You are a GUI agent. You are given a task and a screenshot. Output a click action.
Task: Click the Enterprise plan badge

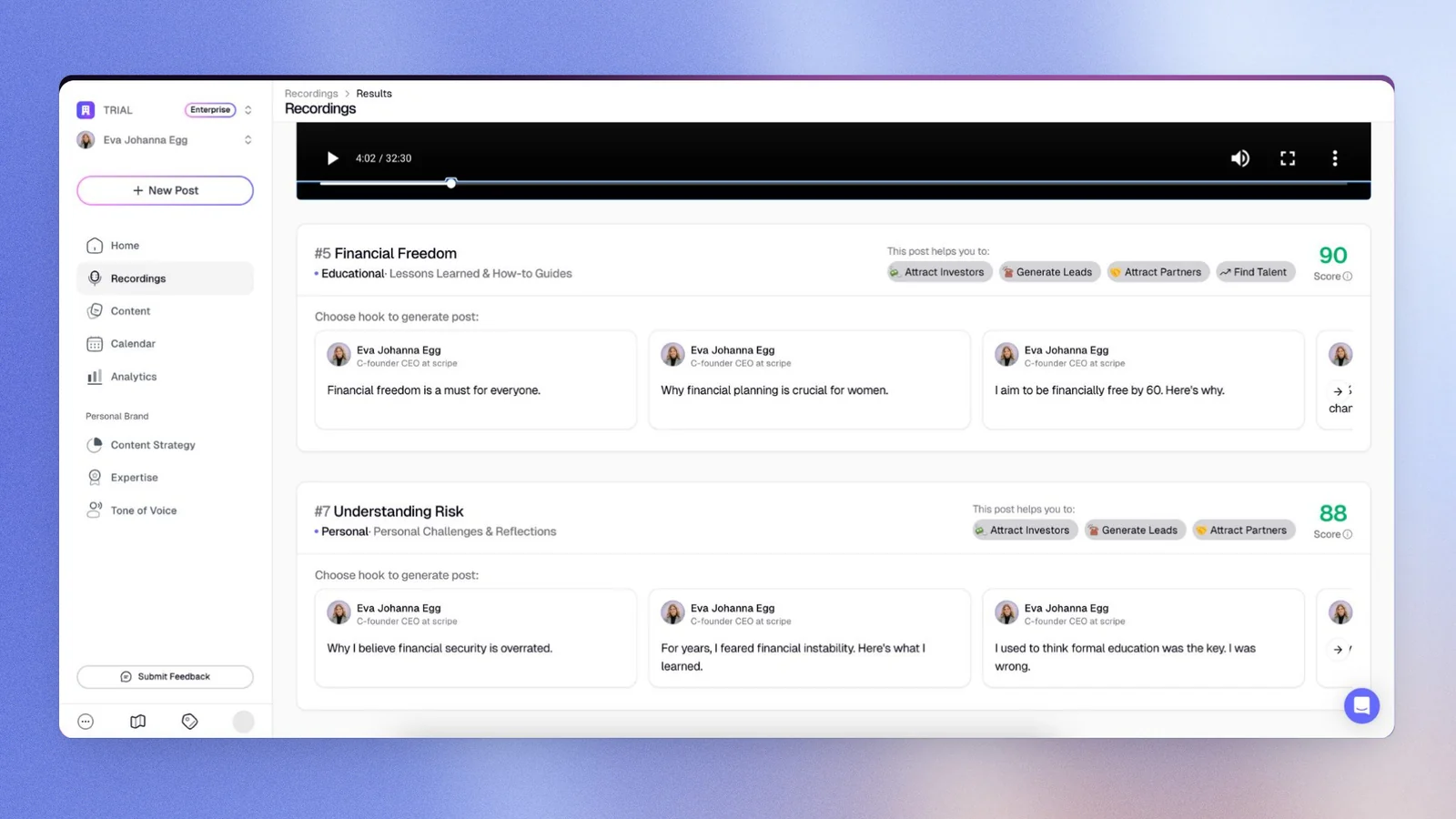(x=210, y=110)
